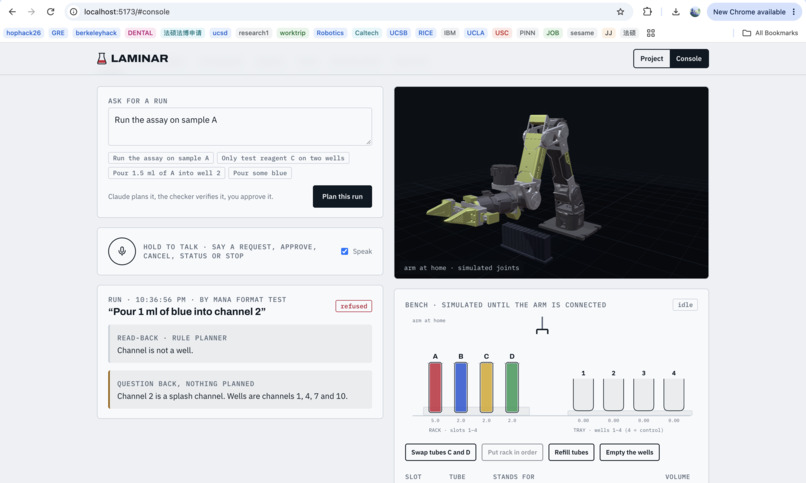This screenshot has width=806, height=483.
Task: Open the DENTAL bookmark
Action: (140, 33)
